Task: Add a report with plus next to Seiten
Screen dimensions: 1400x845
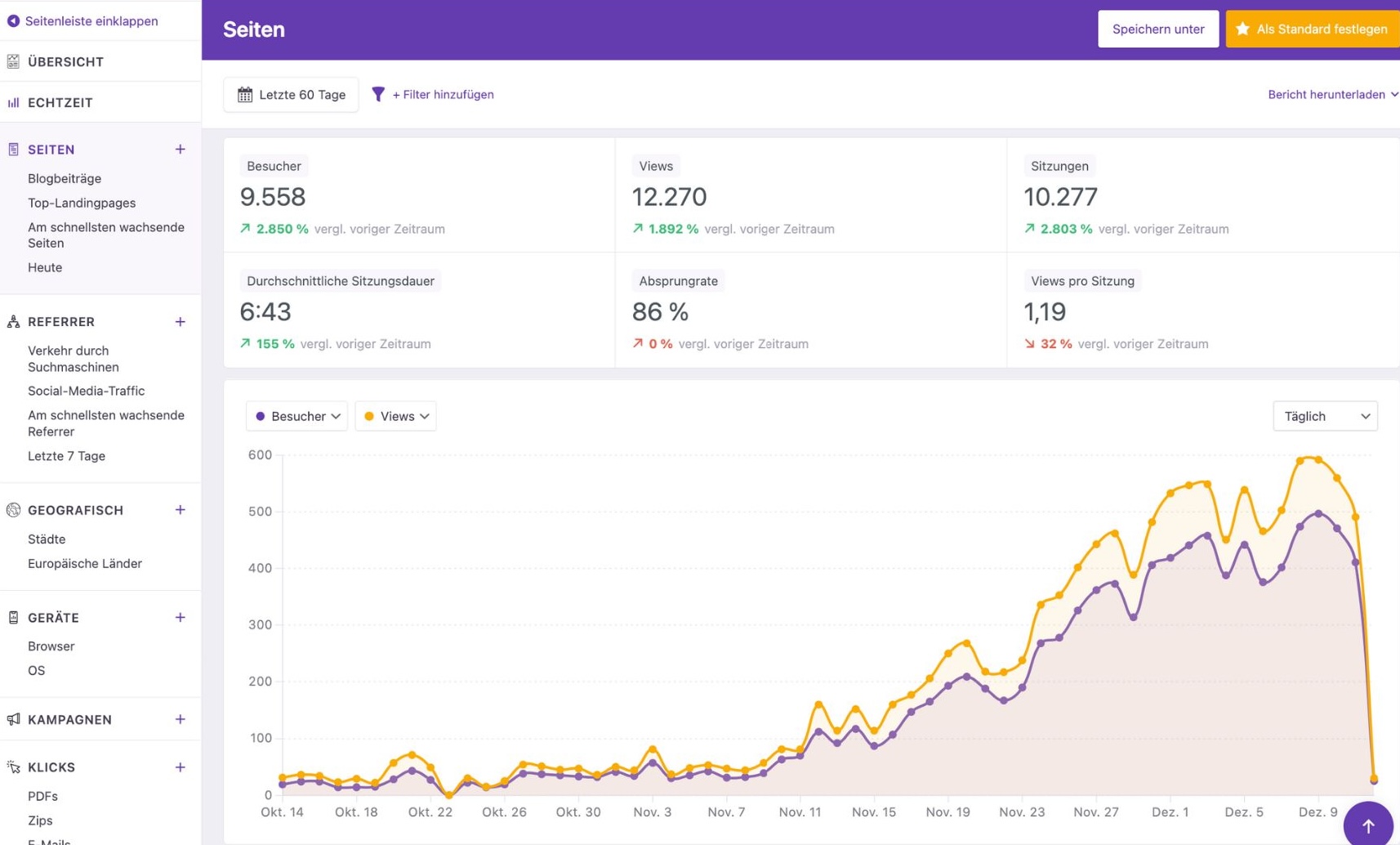Action: pyautogui.click(x=180, y=150)
